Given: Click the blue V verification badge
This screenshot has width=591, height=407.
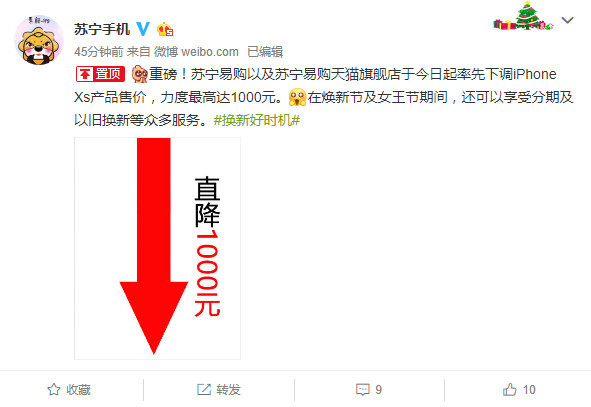Looking at the screenshot, I should [x=143, y=29].
